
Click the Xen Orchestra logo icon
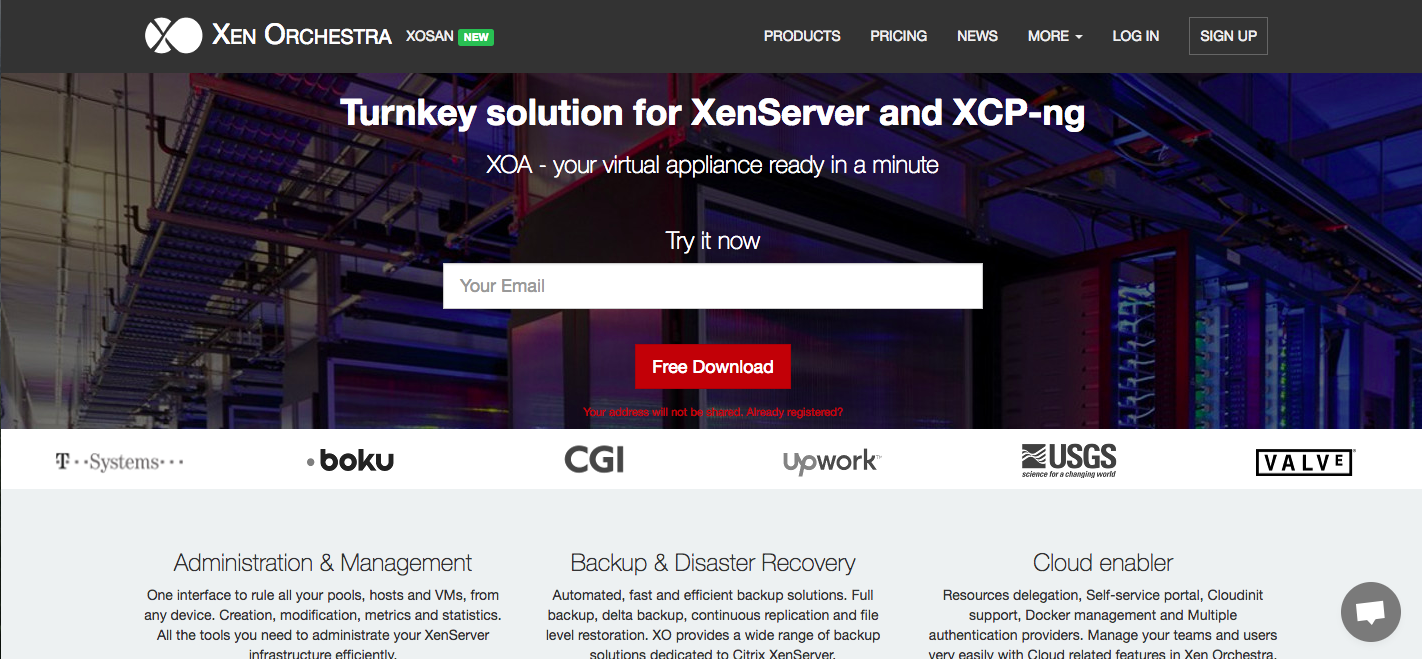pos(173,36)
